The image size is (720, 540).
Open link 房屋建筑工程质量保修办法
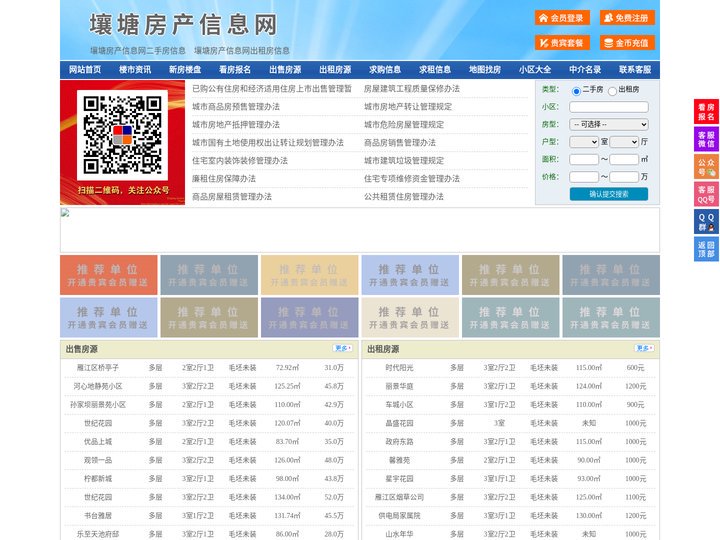tap(412, 89)
